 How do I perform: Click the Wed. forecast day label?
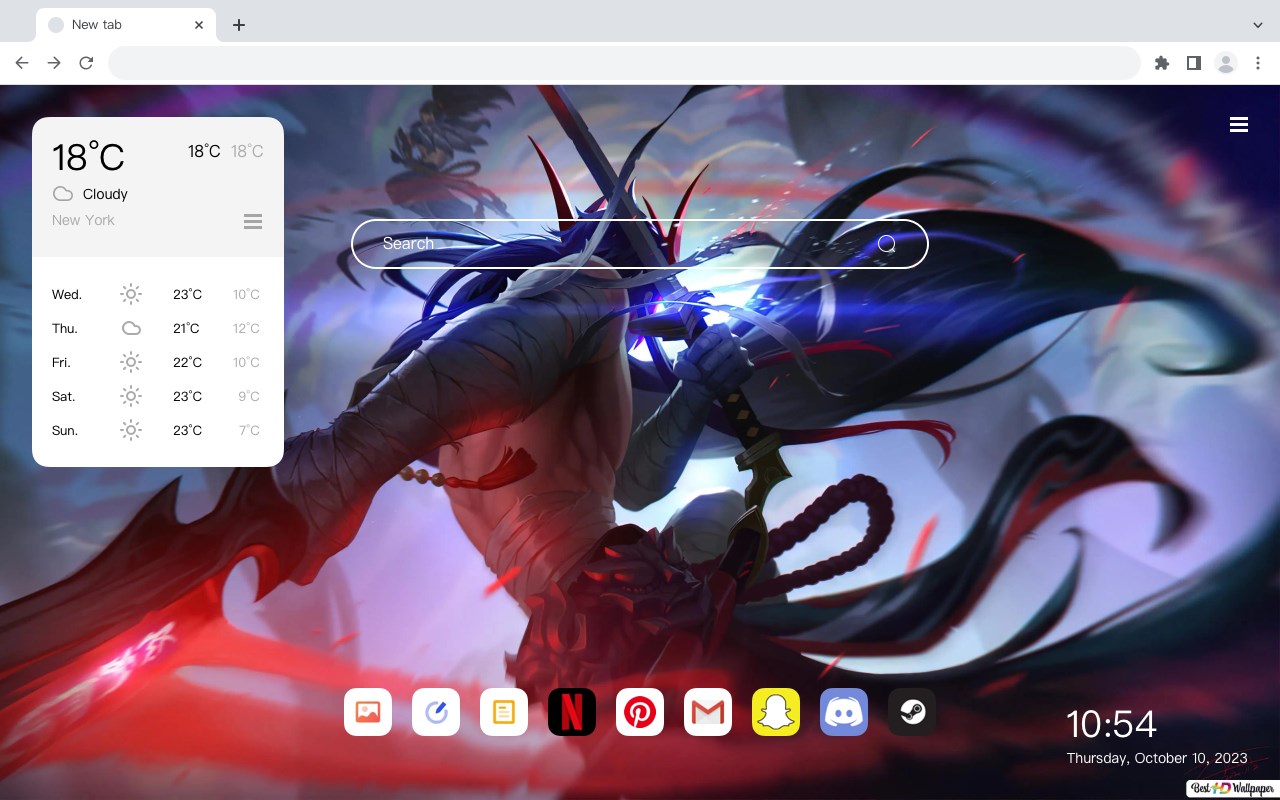click(x=67, y=294)
